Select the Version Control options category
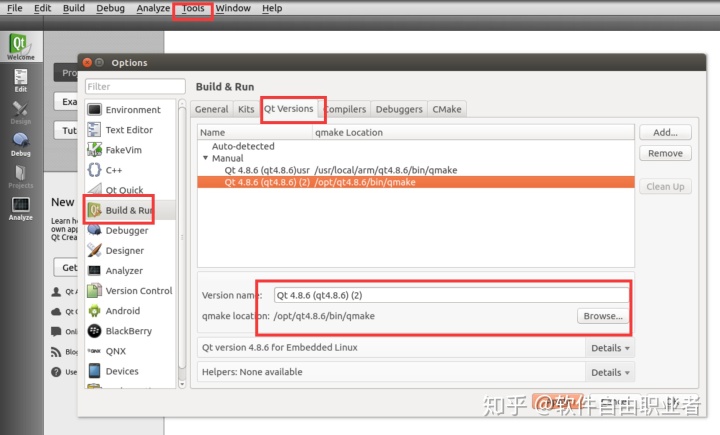The width and height of the screenshot is (720, 435). point(130,291)
